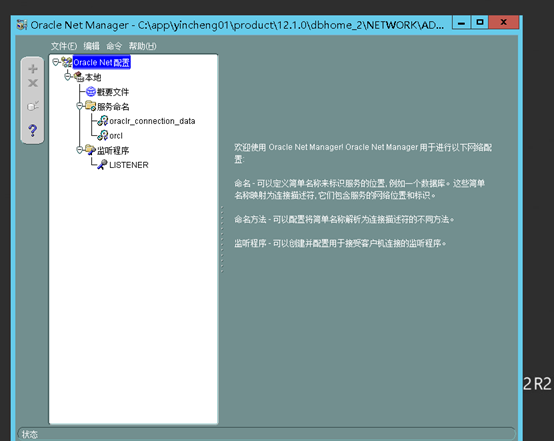Click the test connection toolbar icon

pos(33,105)
